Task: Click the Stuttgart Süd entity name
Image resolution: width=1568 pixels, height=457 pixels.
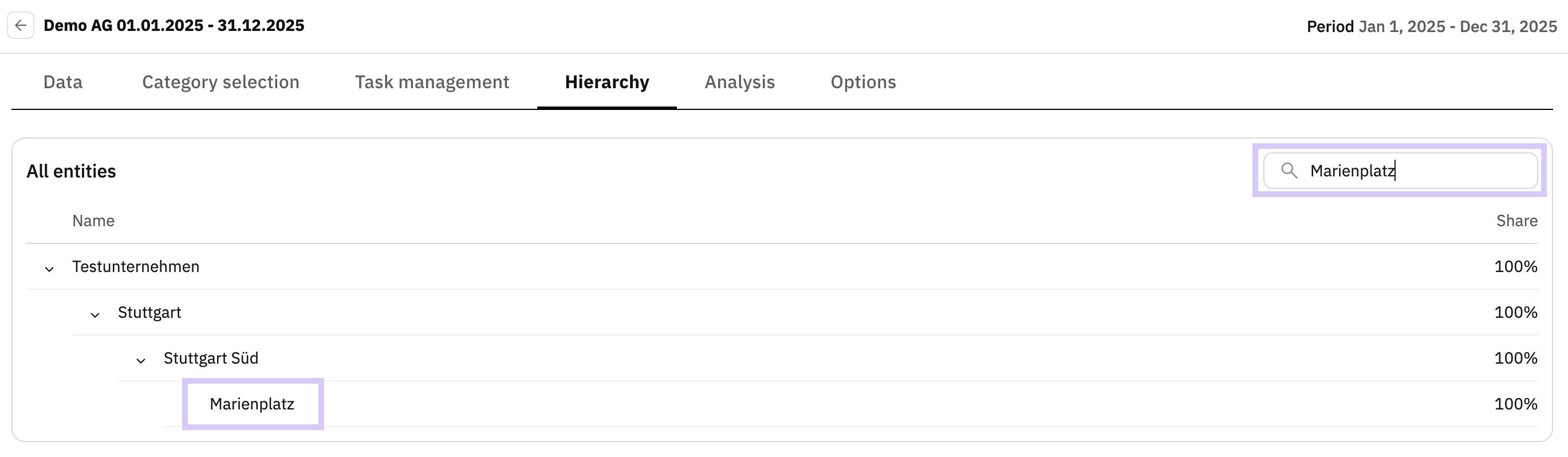Action: pyautogui.click(x=211, y=358)
